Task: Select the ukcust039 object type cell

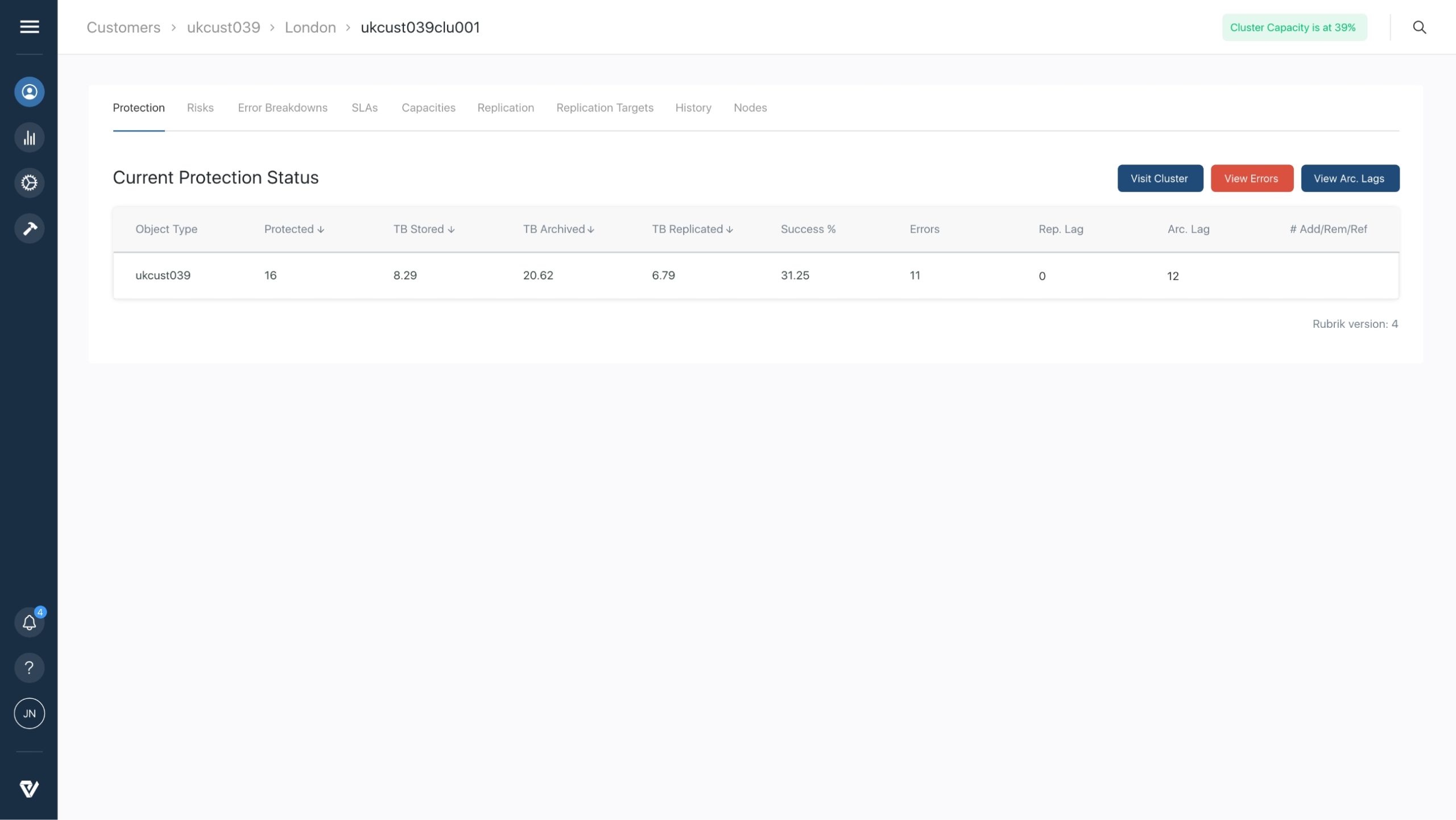Action: click(x=163, y=275)
